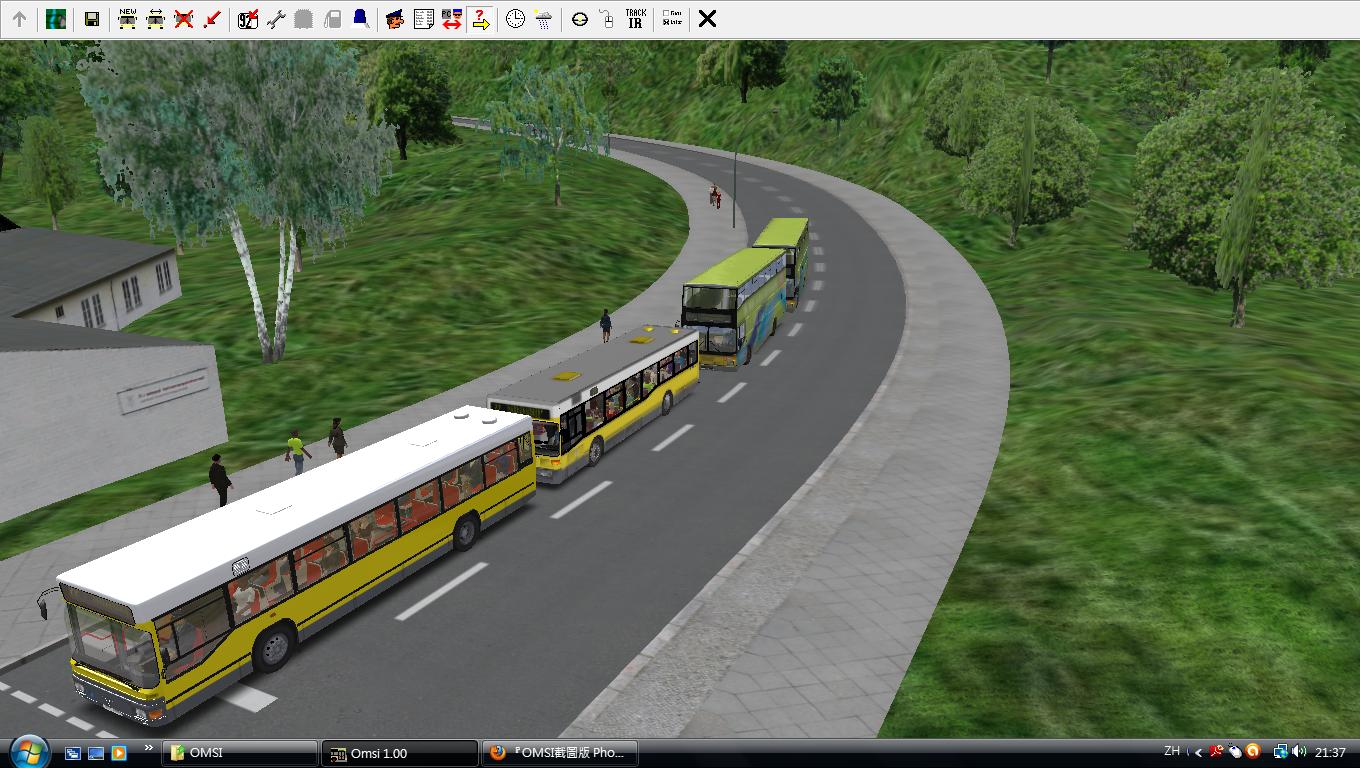Select the second yellow bus in line
The image size is (1360, 768).
pyautogui.click(x=595, y=405)
